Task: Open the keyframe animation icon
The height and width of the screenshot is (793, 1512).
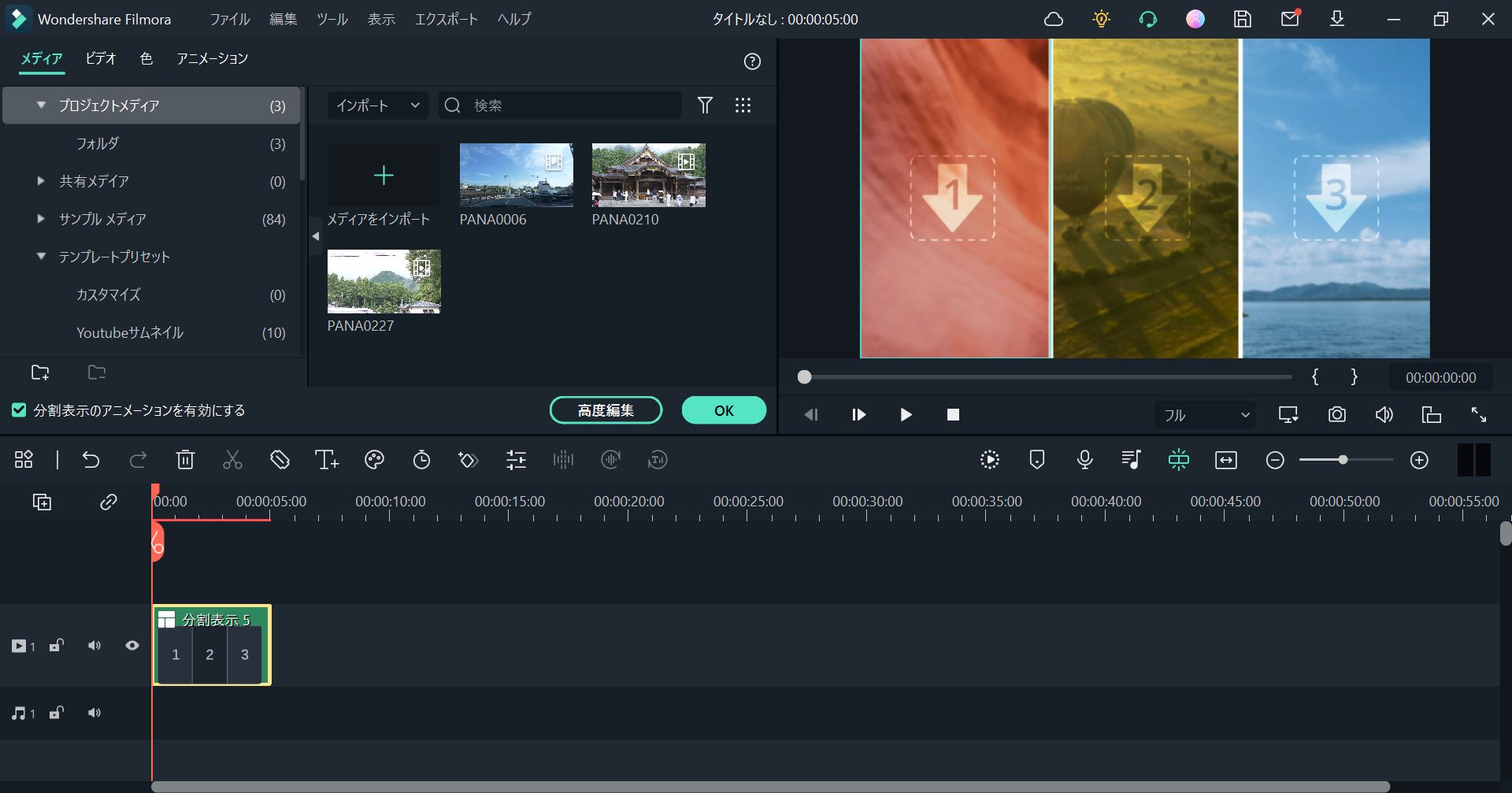Action: click(x=468, y=460)
